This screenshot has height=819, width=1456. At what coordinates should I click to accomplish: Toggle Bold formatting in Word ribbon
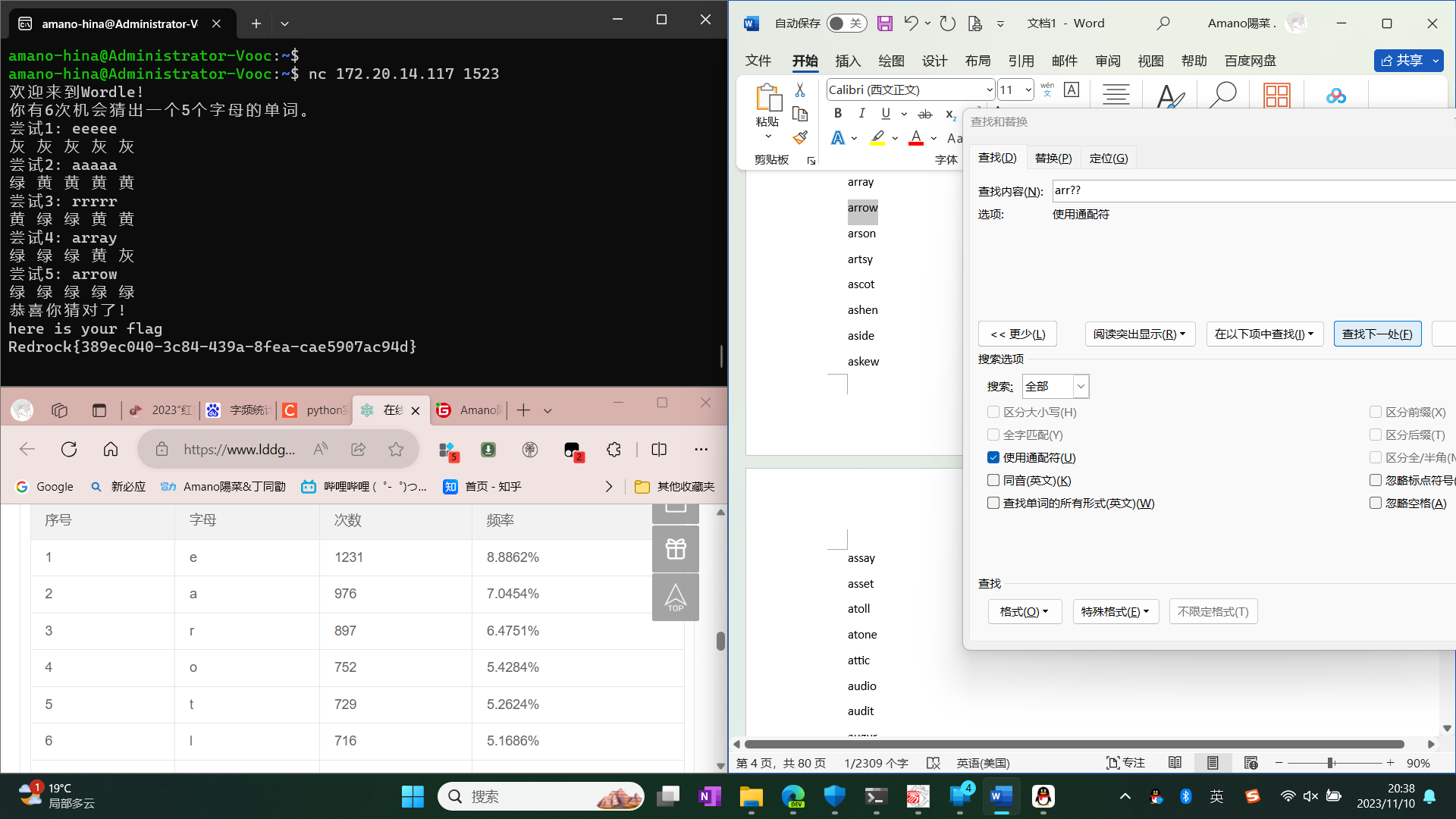pos(838,114)
